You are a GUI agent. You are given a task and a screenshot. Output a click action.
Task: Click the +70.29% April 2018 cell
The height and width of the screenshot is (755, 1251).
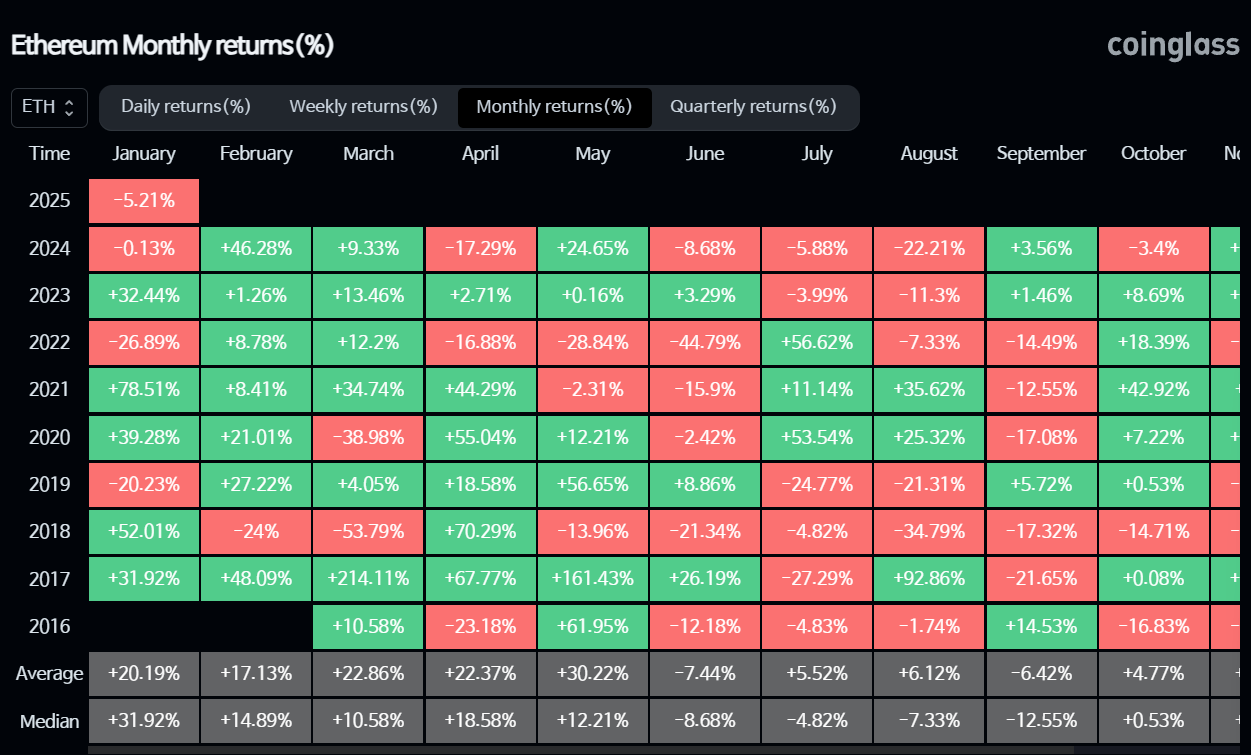click(480, 532)
